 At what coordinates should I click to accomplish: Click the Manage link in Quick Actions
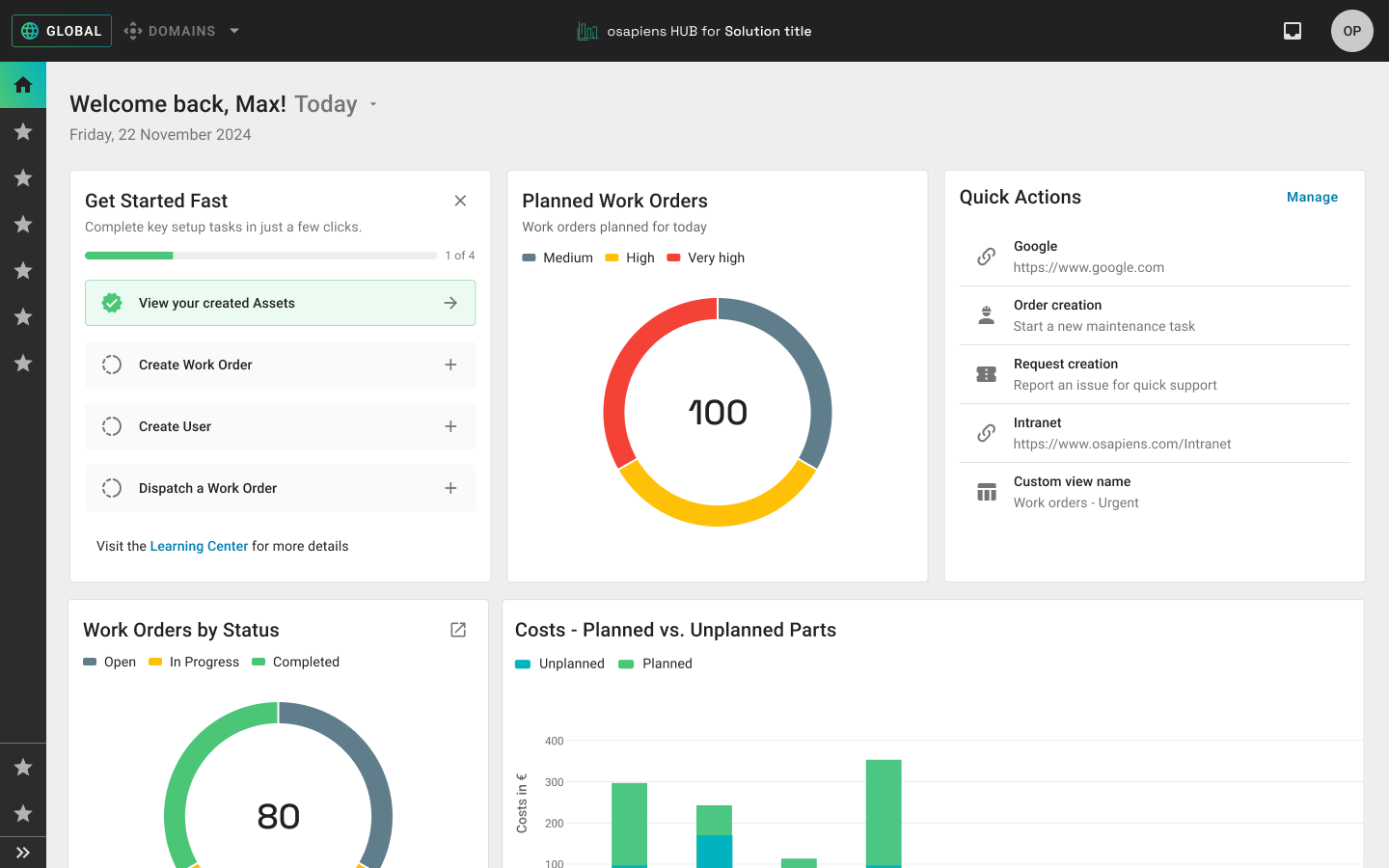point(1312,197)
